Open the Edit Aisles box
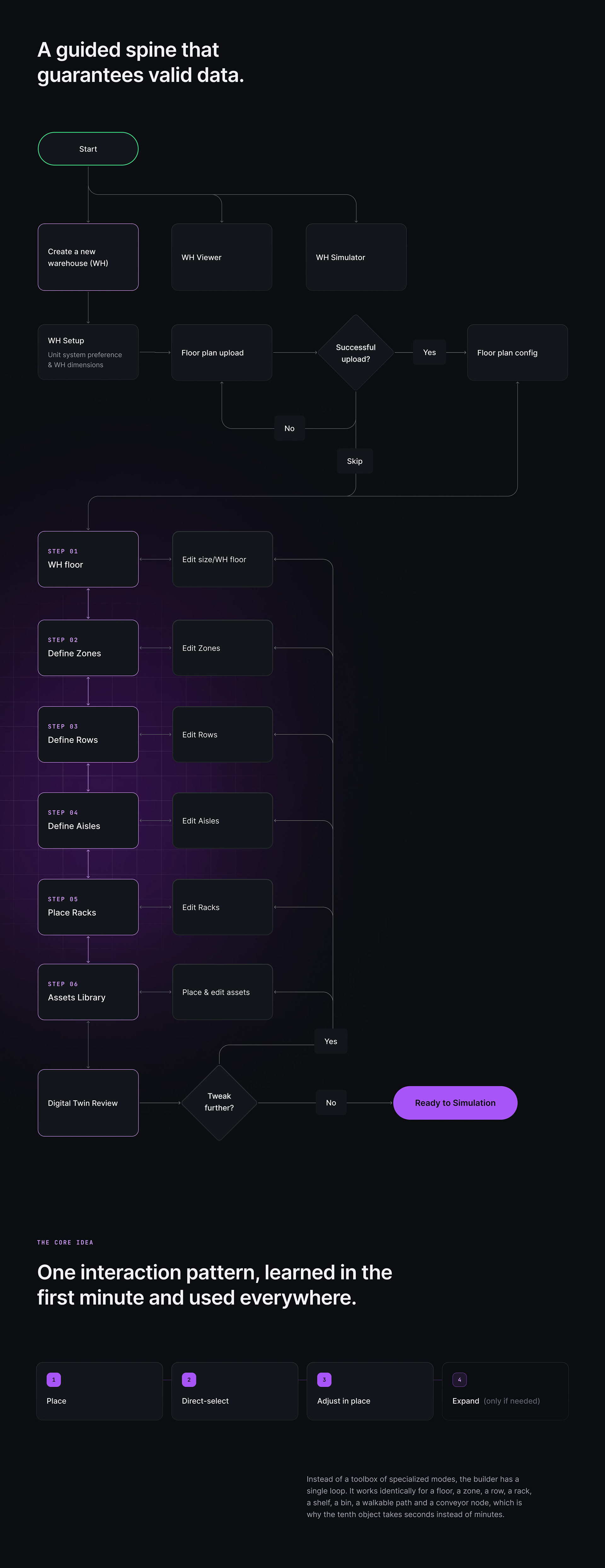Image resolution: width=605 pixels, height=1568 pixels. click(x=223, y=821)
